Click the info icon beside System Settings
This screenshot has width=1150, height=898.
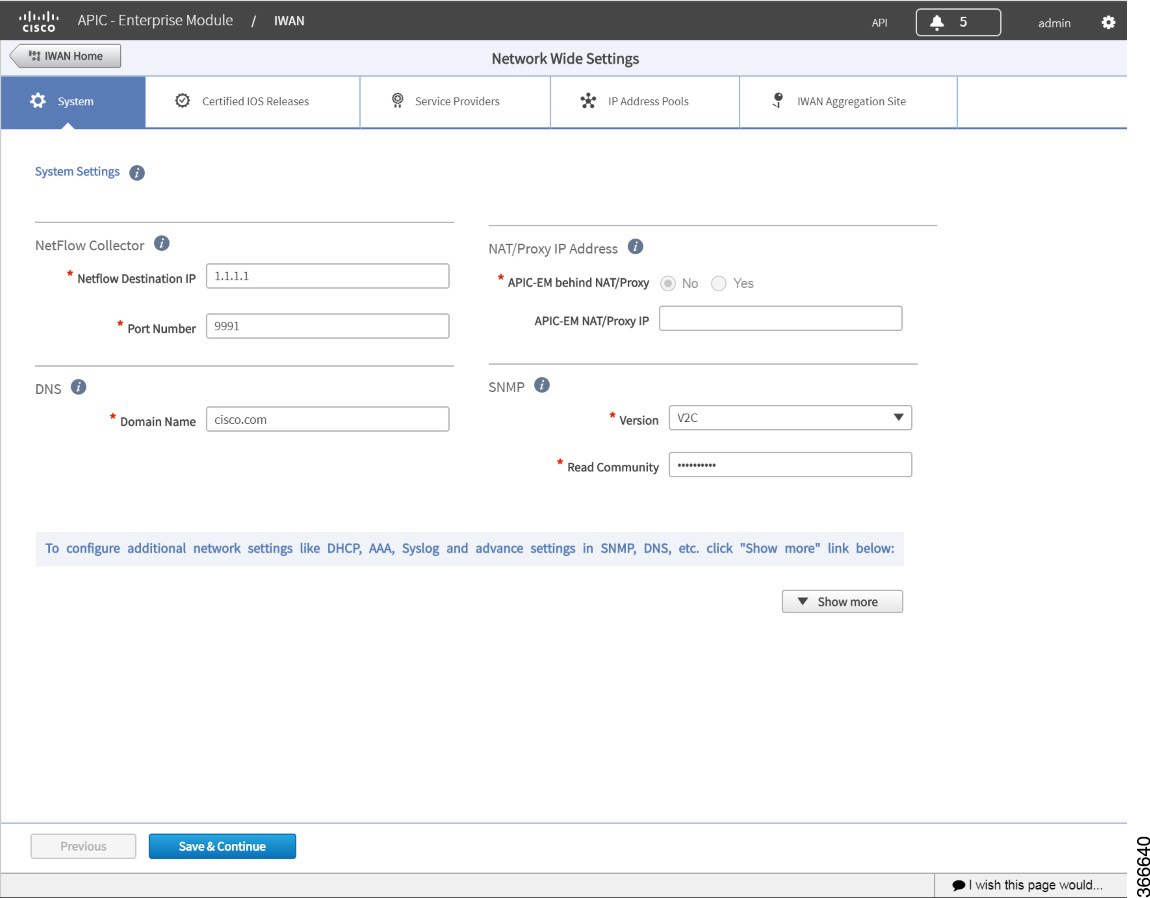click(137, 173)
